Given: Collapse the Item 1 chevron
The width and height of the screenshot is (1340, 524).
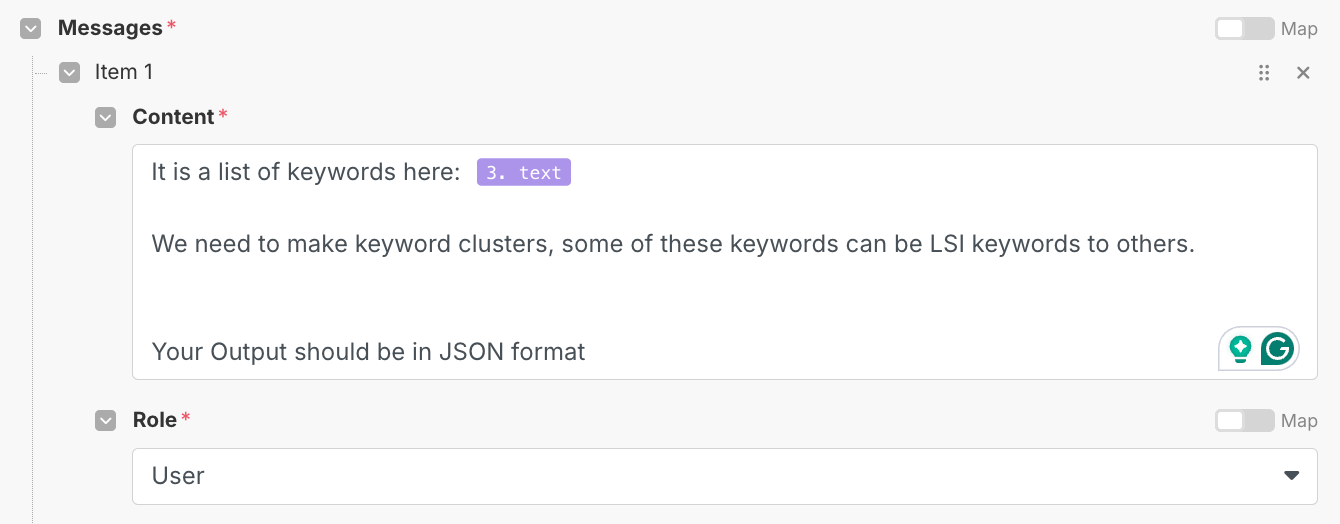Looking at the screenshot, I should (69, 73).
